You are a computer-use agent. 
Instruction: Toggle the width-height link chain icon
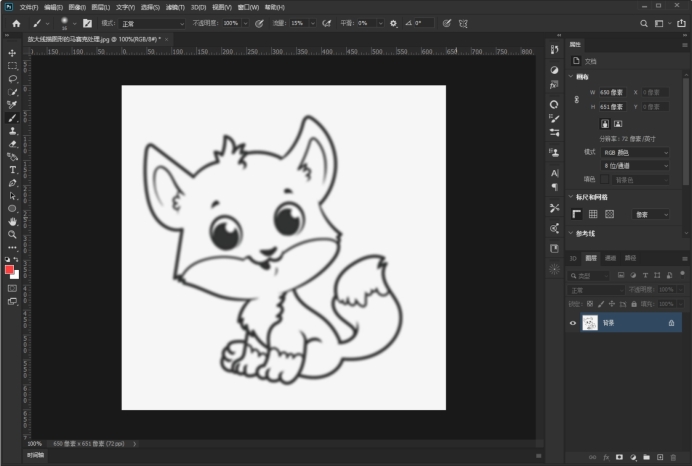coord(576,100)
